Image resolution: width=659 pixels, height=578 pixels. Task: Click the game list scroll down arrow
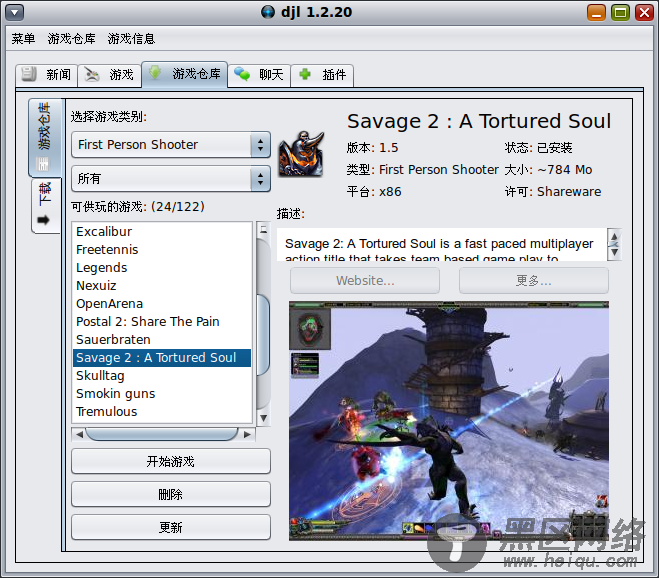point(264,418)
